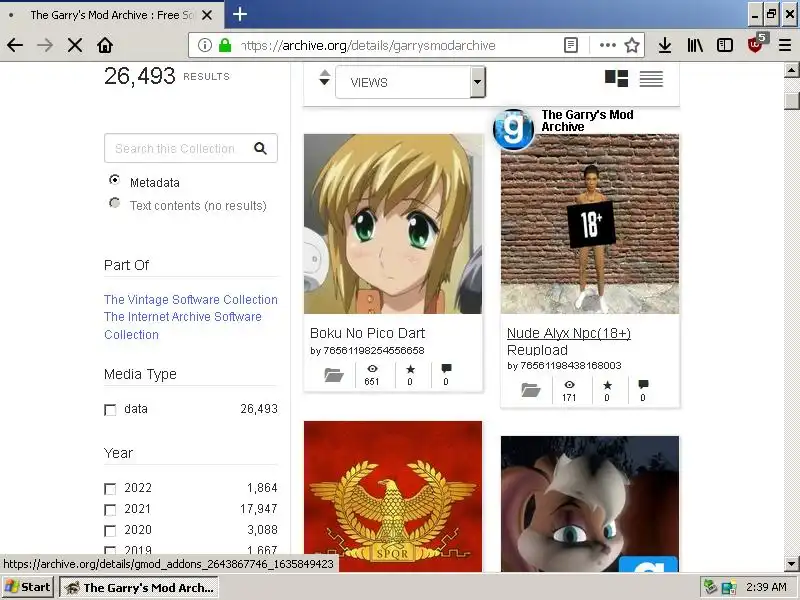Viewport: 800px width, 600px height.
Task: Open page actions three-dot menu
Action: pyautogui.click(x=607, y=45)
